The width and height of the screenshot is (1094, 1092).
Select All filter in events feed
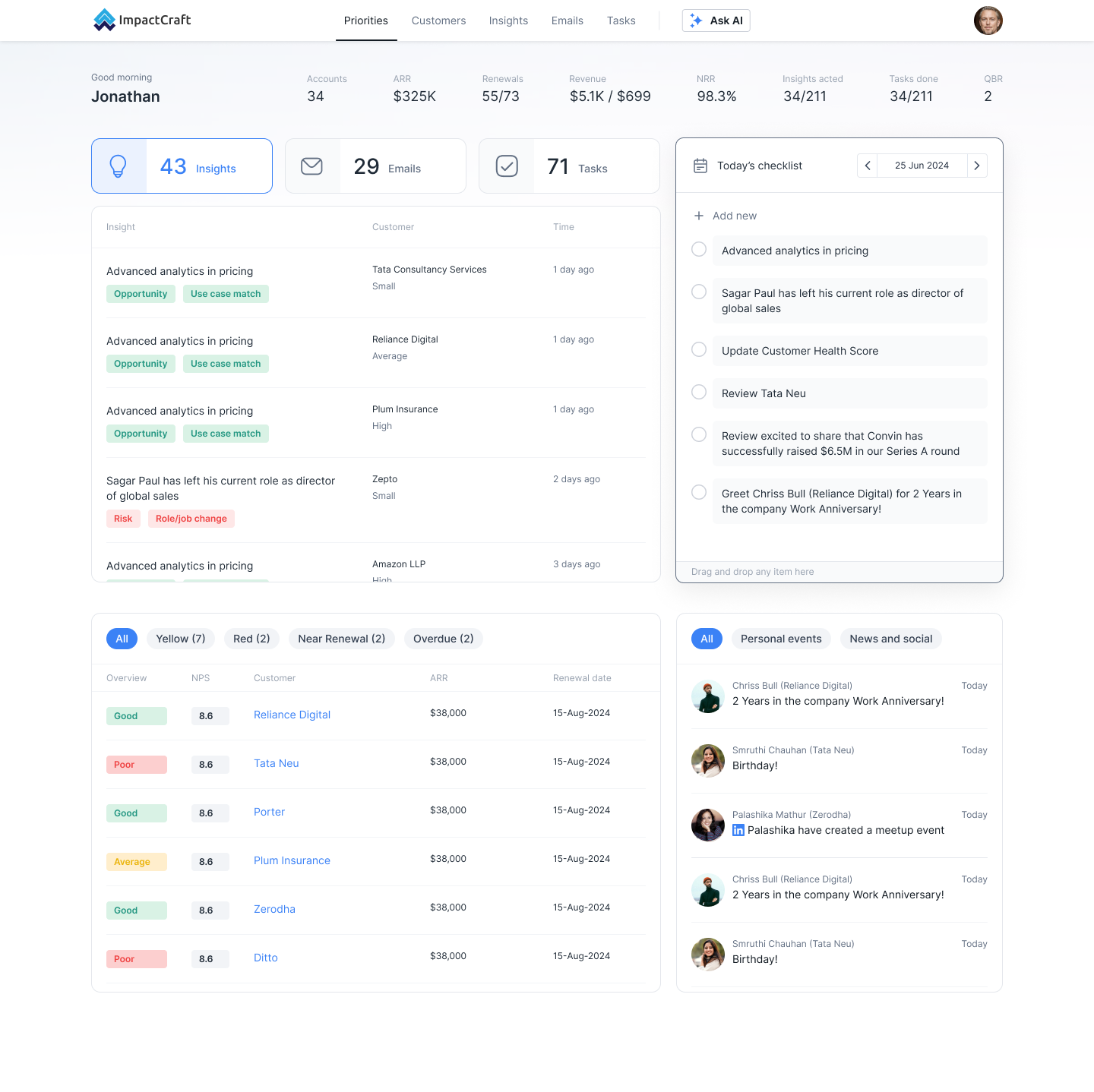click(707, 639)
